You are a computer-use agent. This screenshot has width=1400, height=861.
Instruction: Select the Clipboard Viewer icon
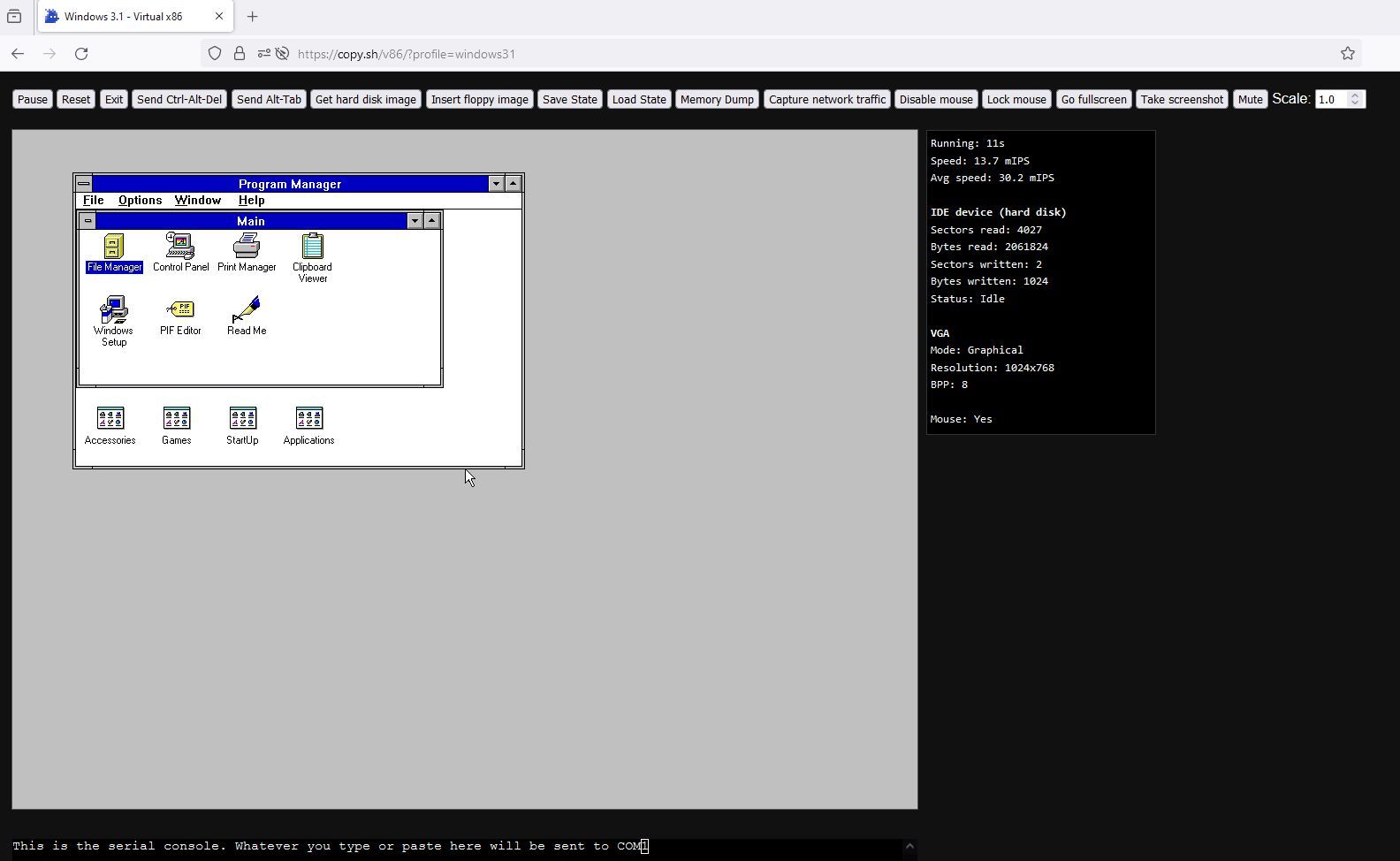point(312,258)
